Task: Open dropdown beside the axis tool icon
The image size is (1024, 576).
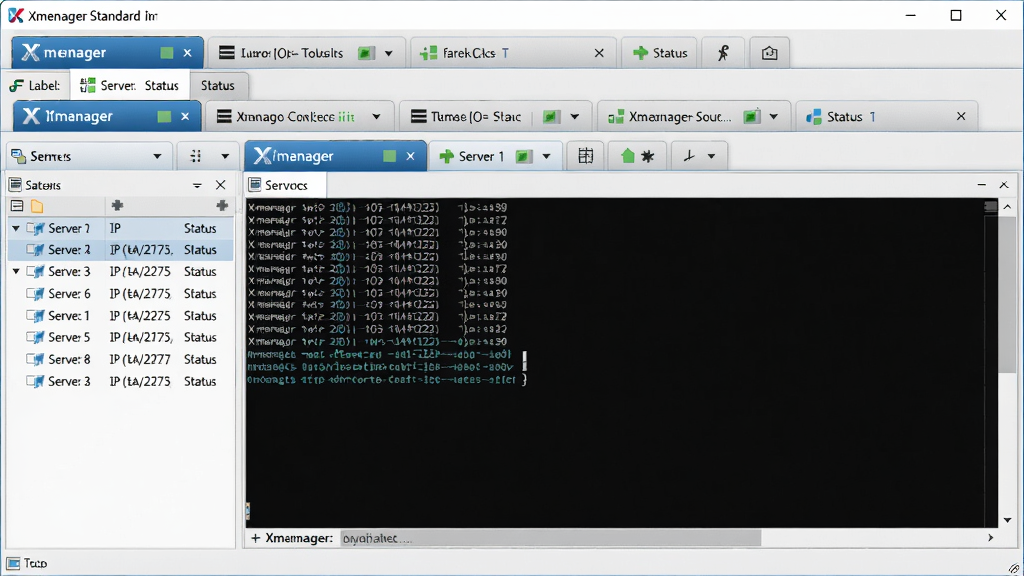Action: (x=711, y=156)
